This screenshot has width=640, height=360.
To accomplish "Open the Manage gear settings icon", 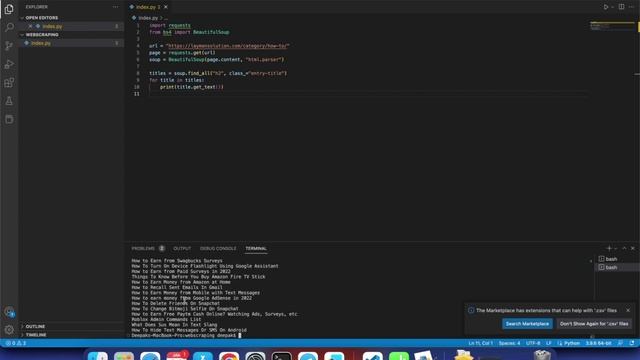I will (9, 329).
